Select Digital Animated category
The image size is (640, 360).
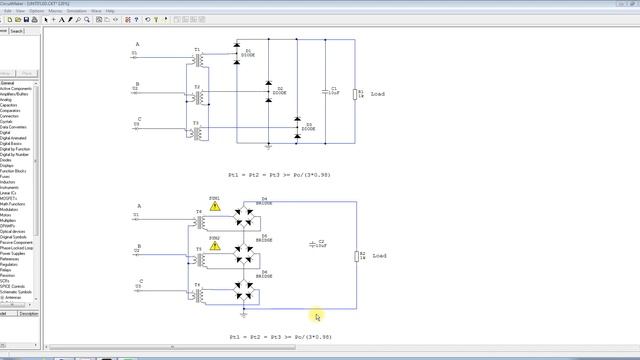[x=13, y=138]
